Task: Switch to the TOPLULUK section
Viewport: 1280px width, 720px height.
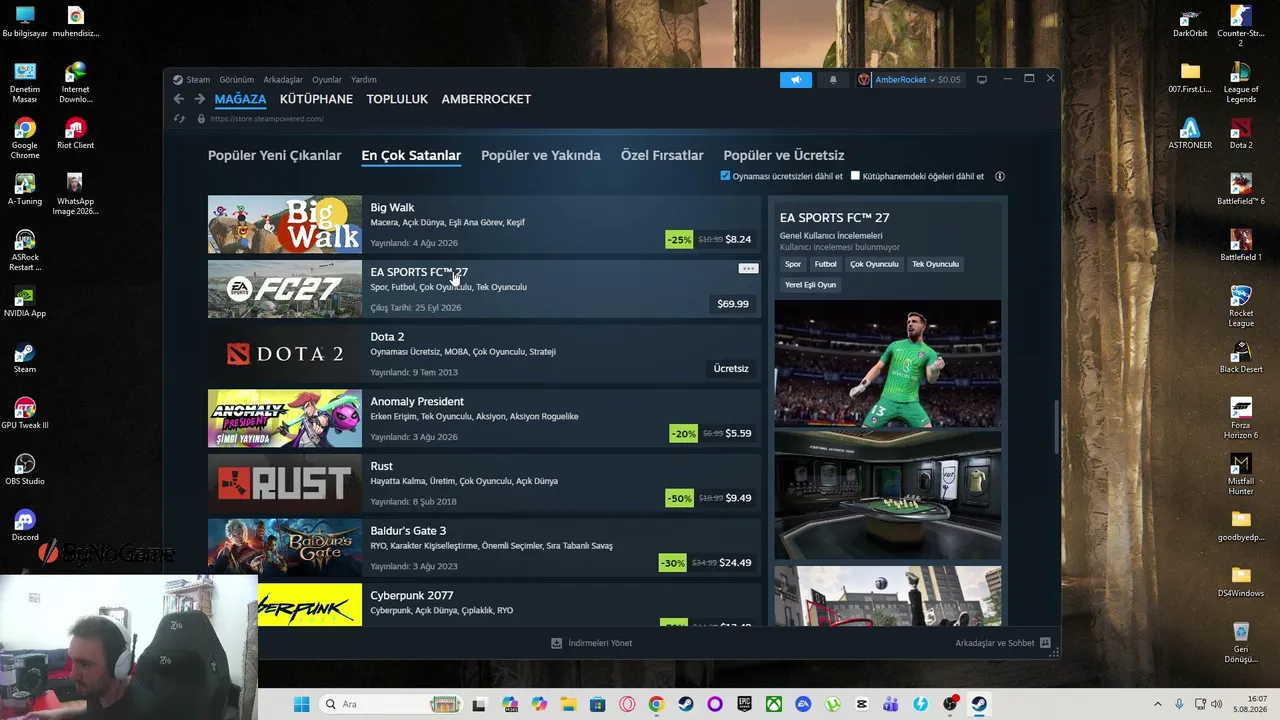Action: click(397, 99)
